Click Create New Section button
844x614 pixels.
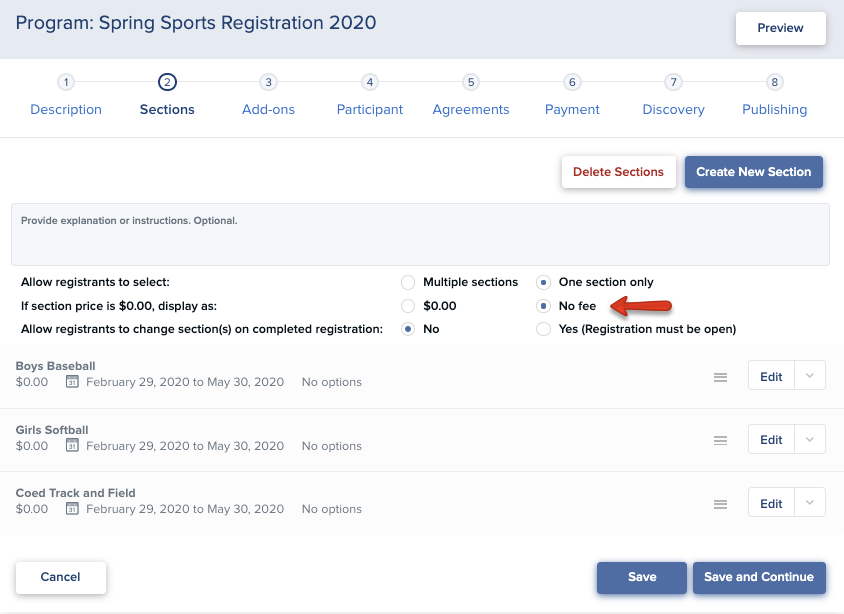click(x=754, y=172)
